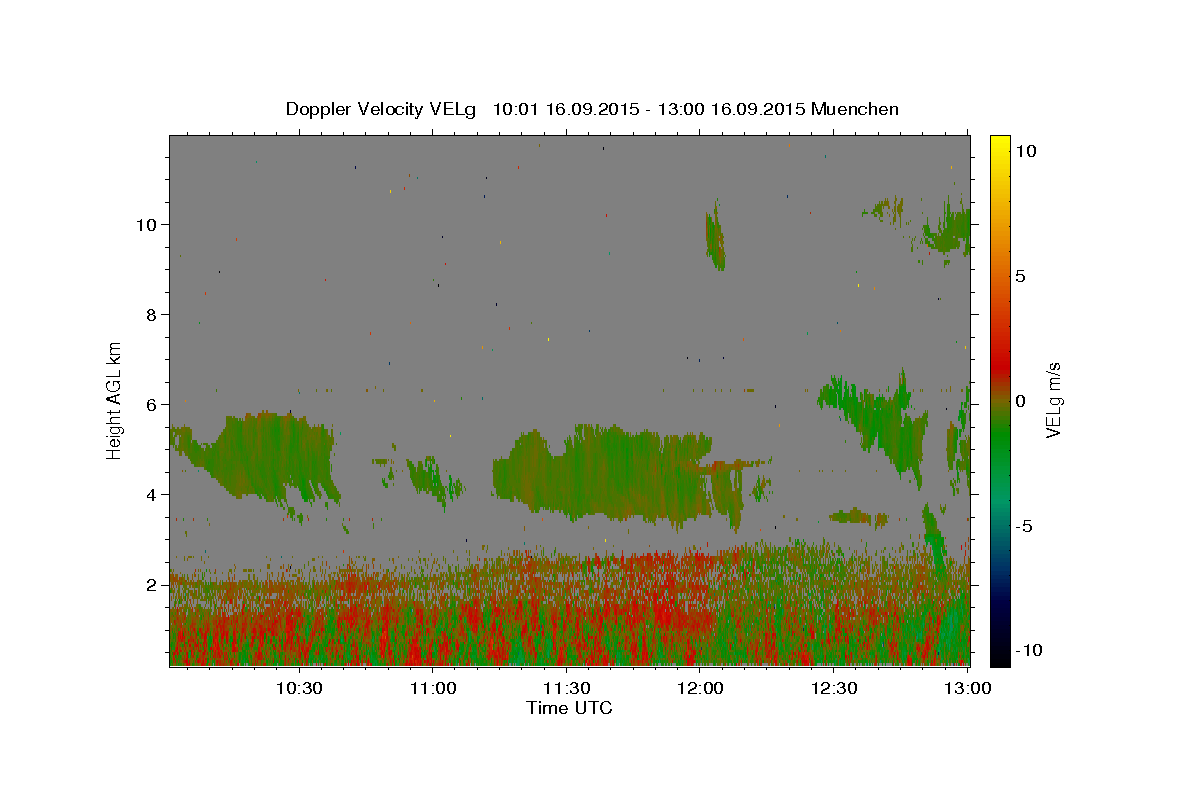The image size is (1200, 800).
Task: Click the small echo at 3.5 km near 12:35
Action: pyautogui.click(x=858, y=517)
